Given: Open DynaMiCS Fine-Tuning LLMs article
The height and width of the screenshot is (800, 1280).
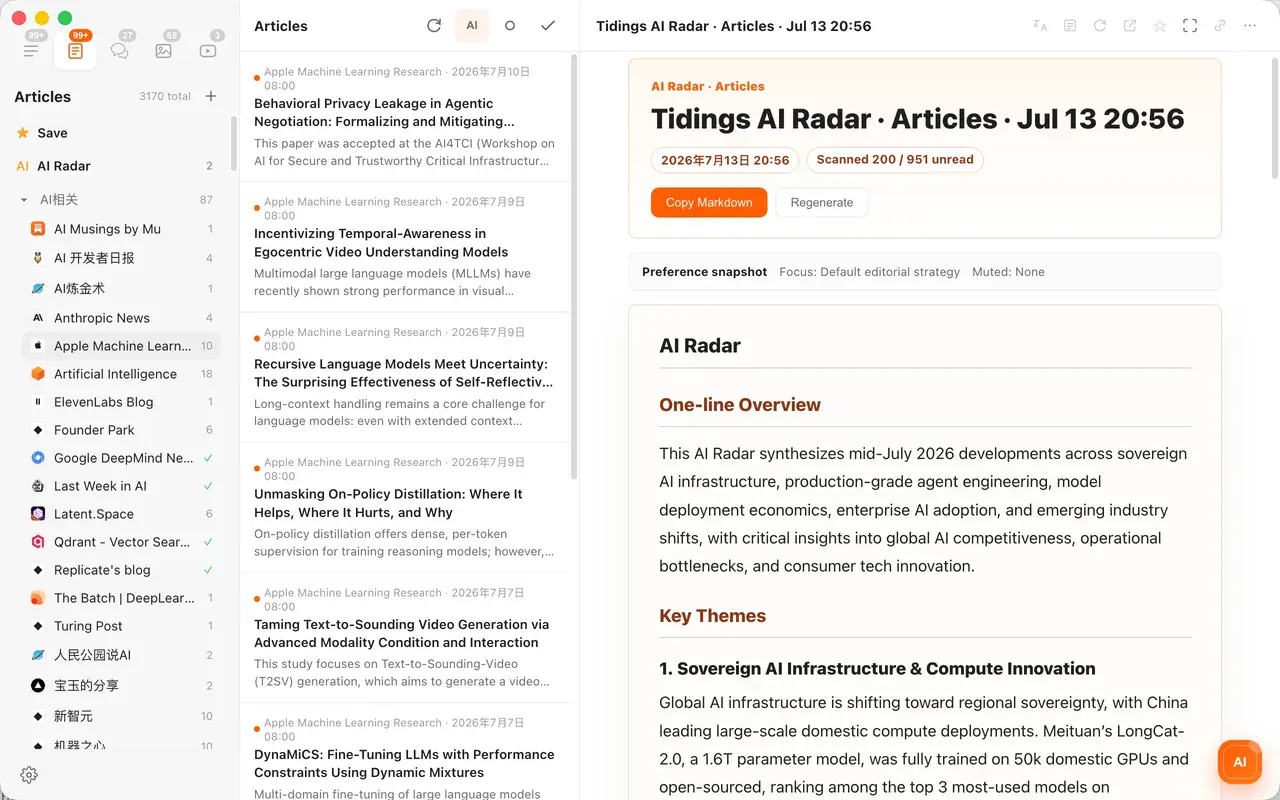Looking at the screenshot, I should pyautogui.click(x=404, y=752).
